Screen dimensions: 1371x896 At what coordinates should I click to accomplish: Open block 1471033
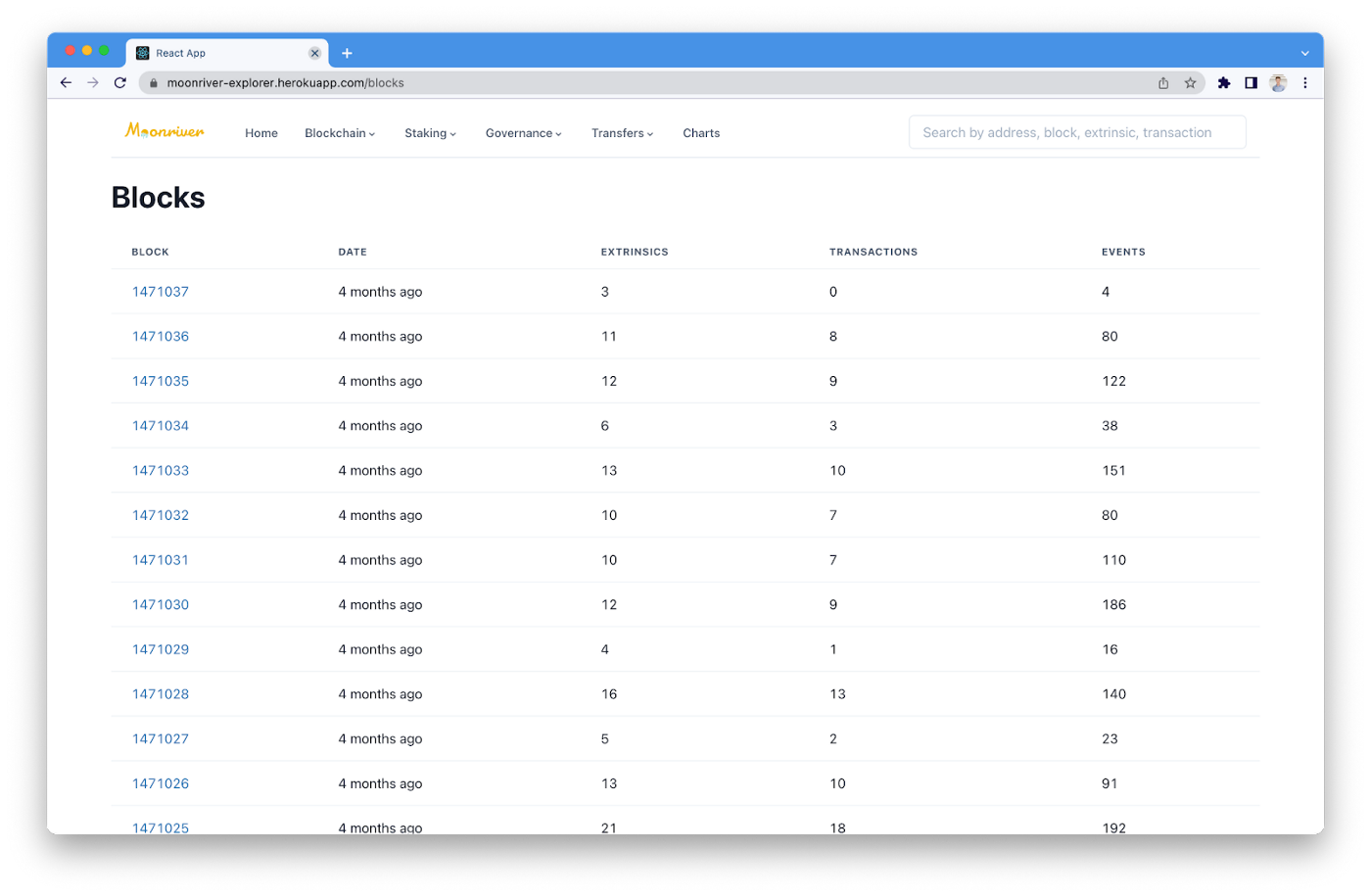click(161, 471)
